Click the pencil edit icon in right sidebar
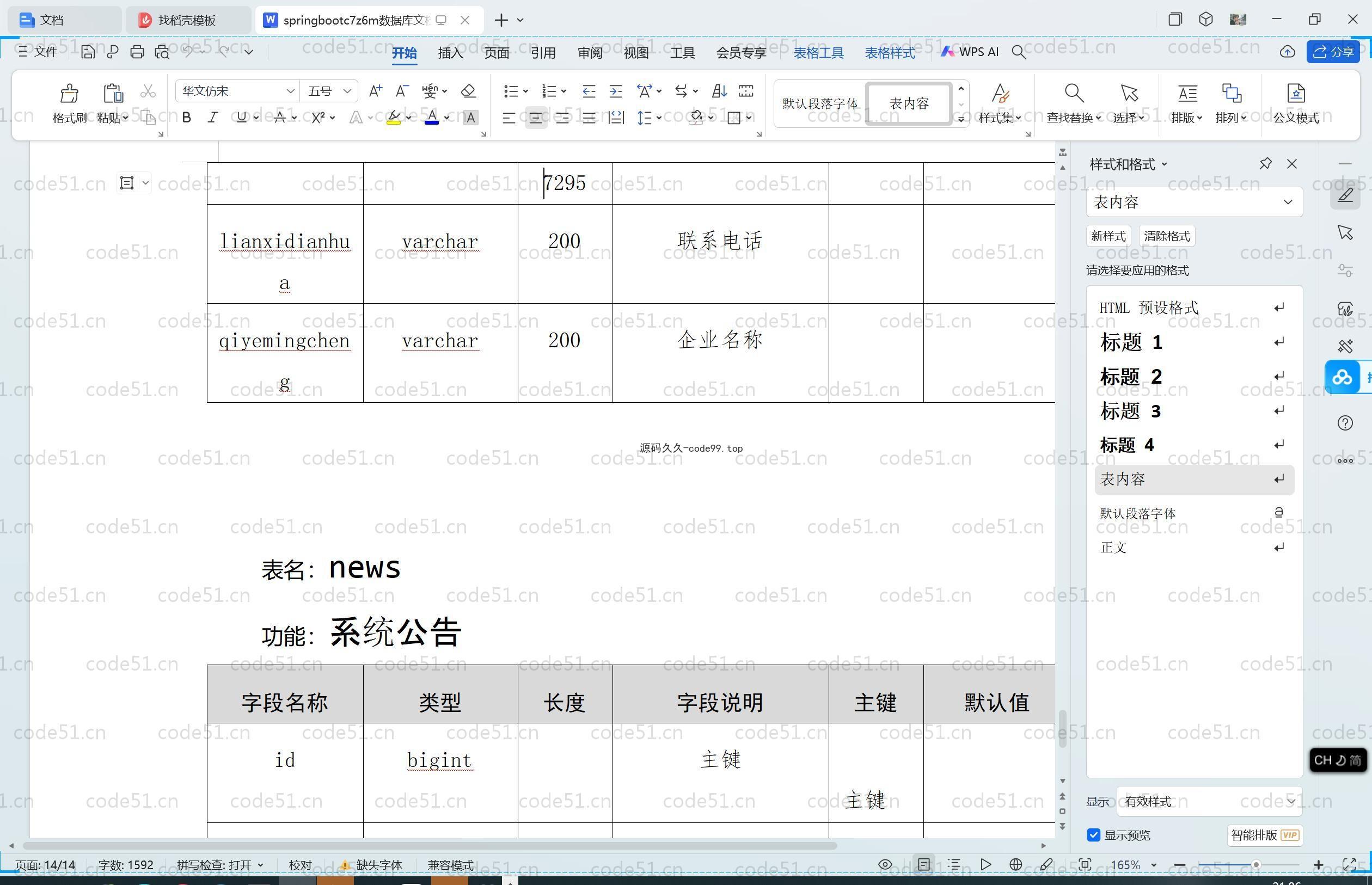 (1345, 195)
